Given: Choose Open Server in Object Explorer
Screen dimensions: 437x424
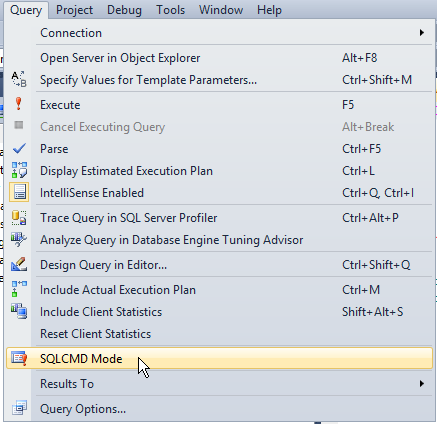Looking at the screenshot, I should pyautogui.click(x=219, y=58).
